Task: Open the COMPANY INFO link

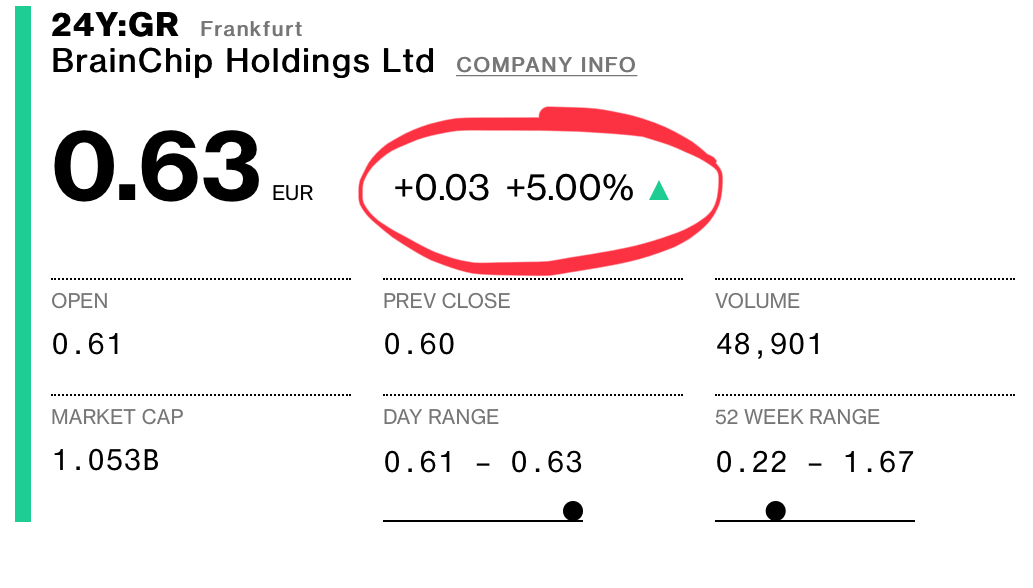Action: tap(546, 65)
